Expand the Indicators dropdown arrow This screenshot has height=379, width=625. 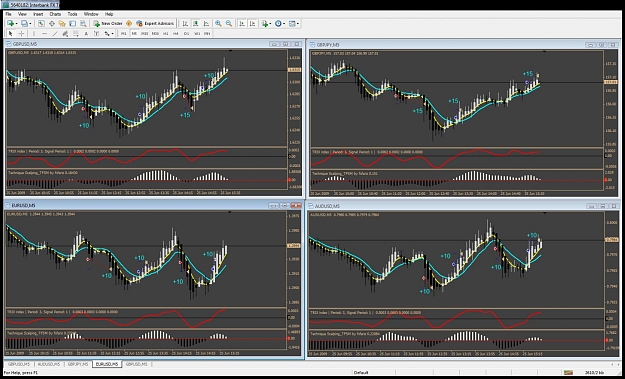click(x=270, y=24)
